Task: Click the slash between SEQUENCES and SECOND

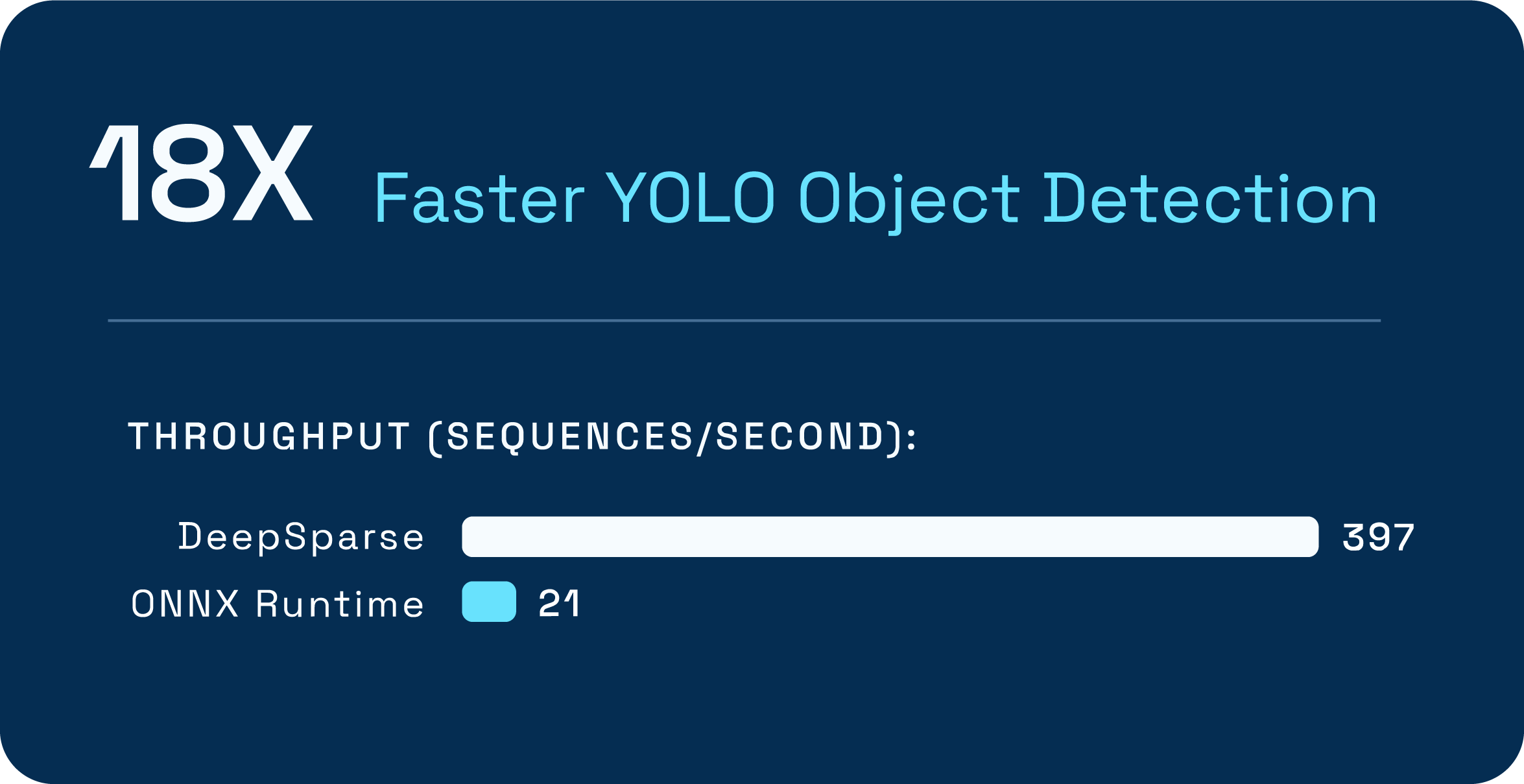Action: 704,437
